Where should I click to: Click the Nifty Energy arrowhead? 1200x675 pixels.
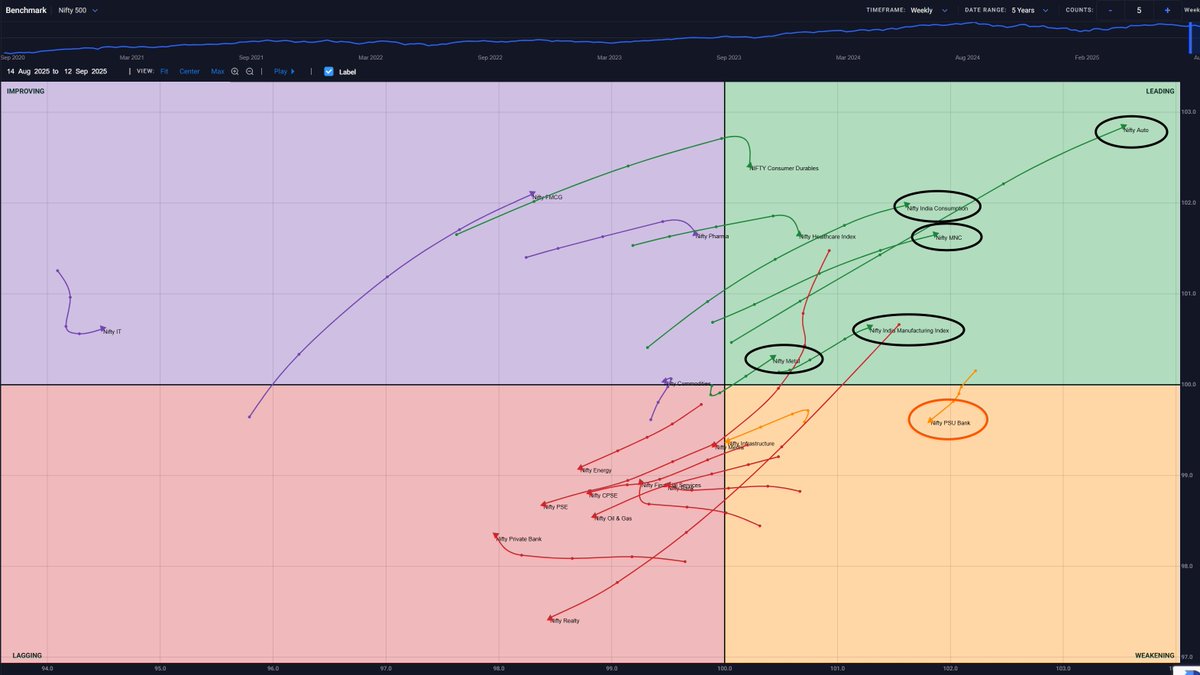580,468
